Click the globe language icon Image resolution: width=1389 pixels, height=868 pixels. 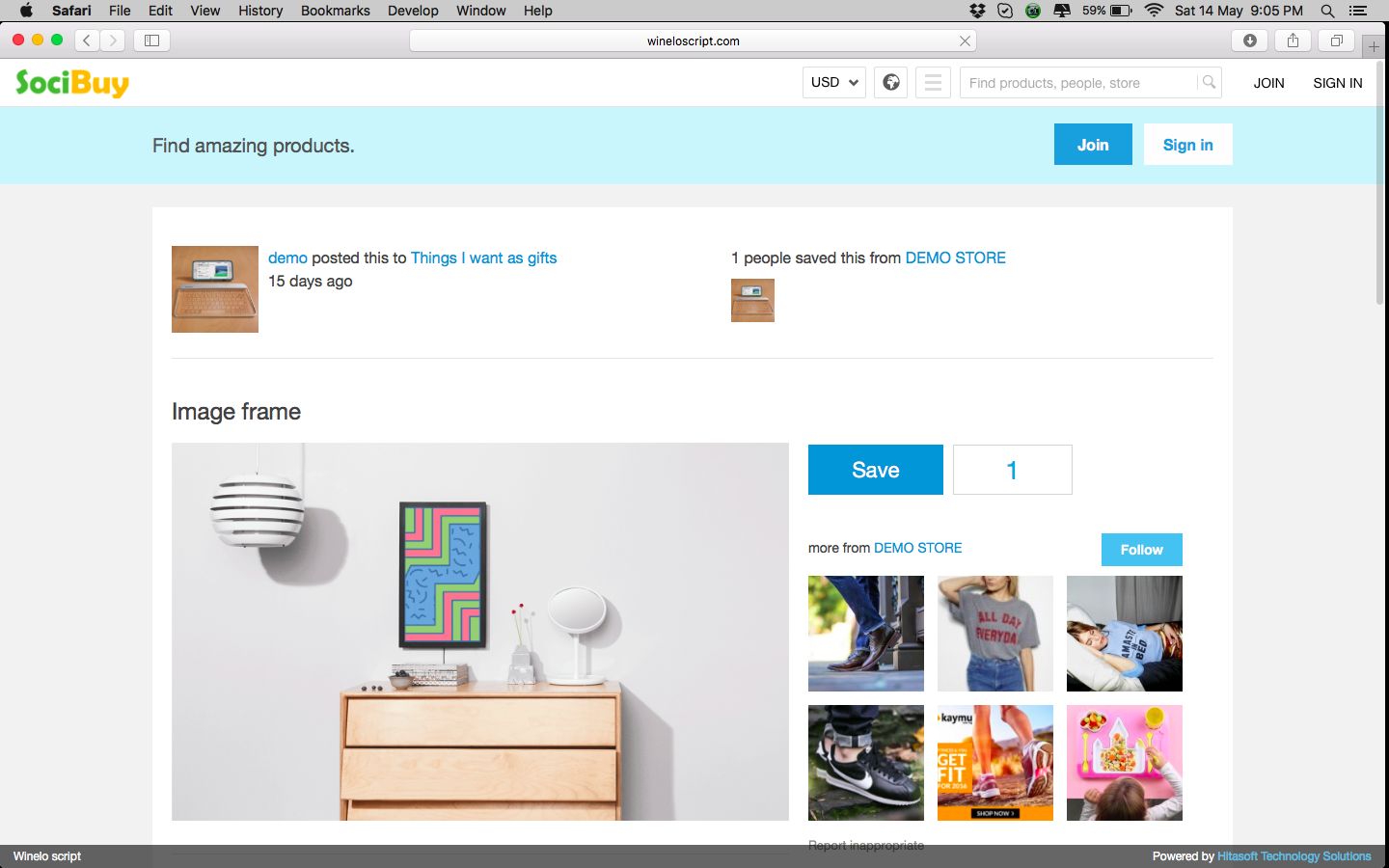891,83
